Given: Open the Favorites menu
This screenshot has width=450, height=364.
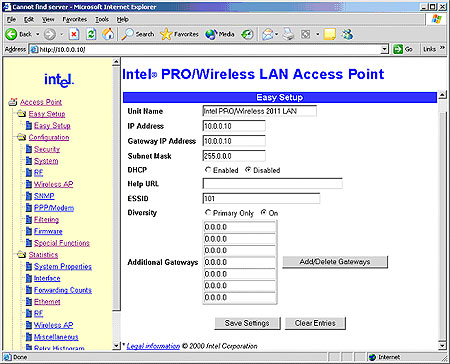Looking at the screenshot, I should 74,19.
